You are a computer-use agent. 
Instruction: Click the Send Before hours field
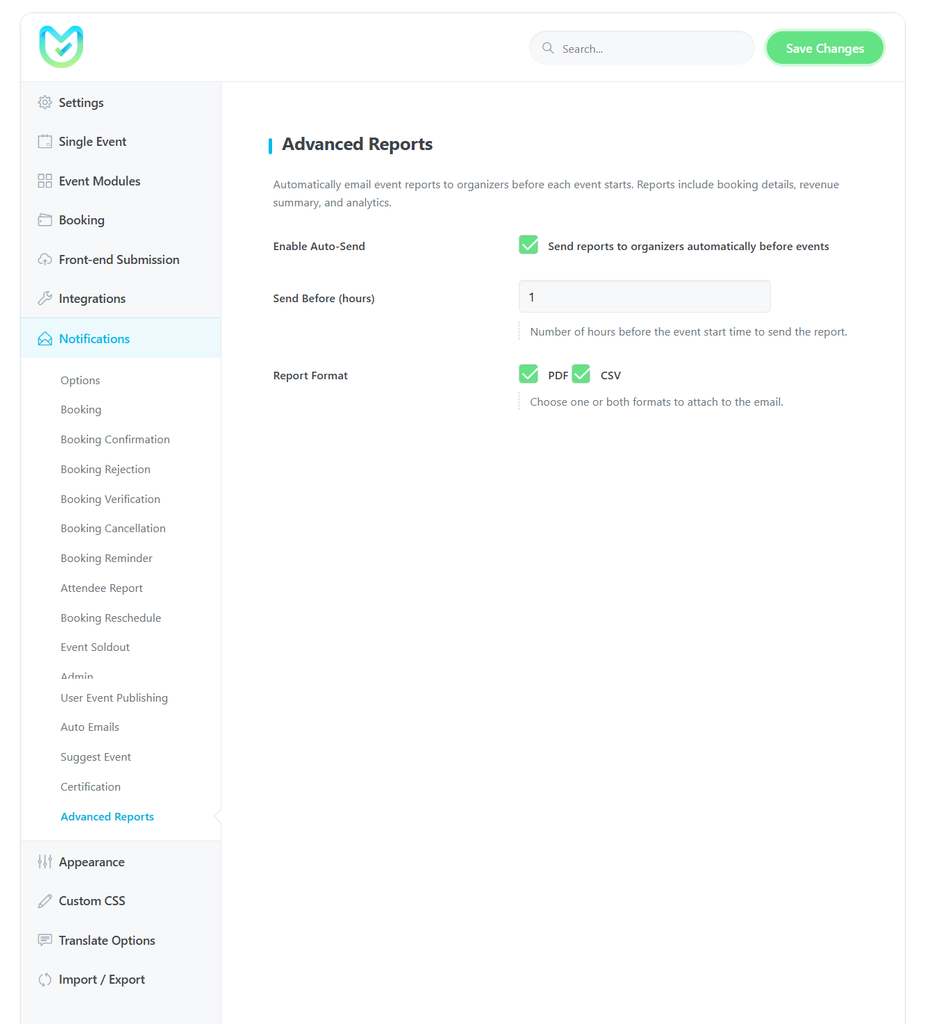[644, 296]
